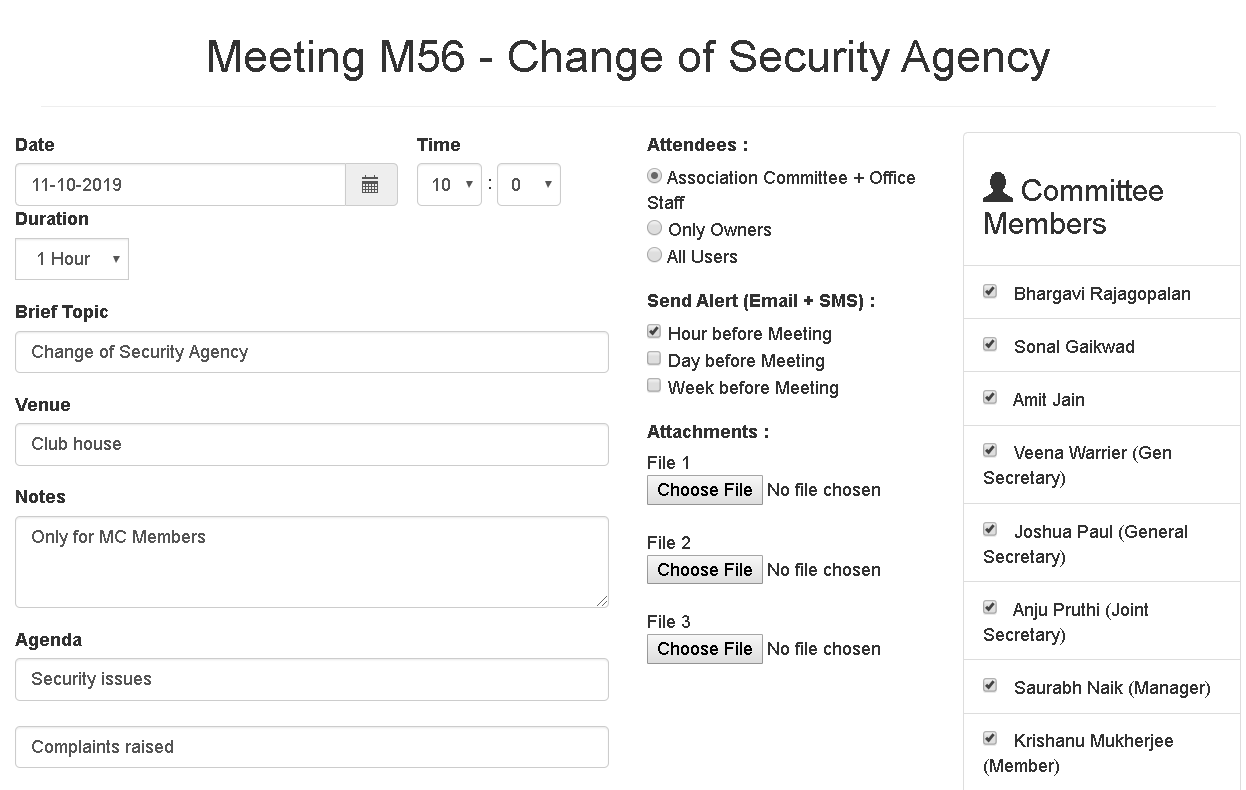This screenshot has width=1246, height=790.
Task: Toggle Krishanu Mukherjee (Member) selection
Action: (989, 738)
